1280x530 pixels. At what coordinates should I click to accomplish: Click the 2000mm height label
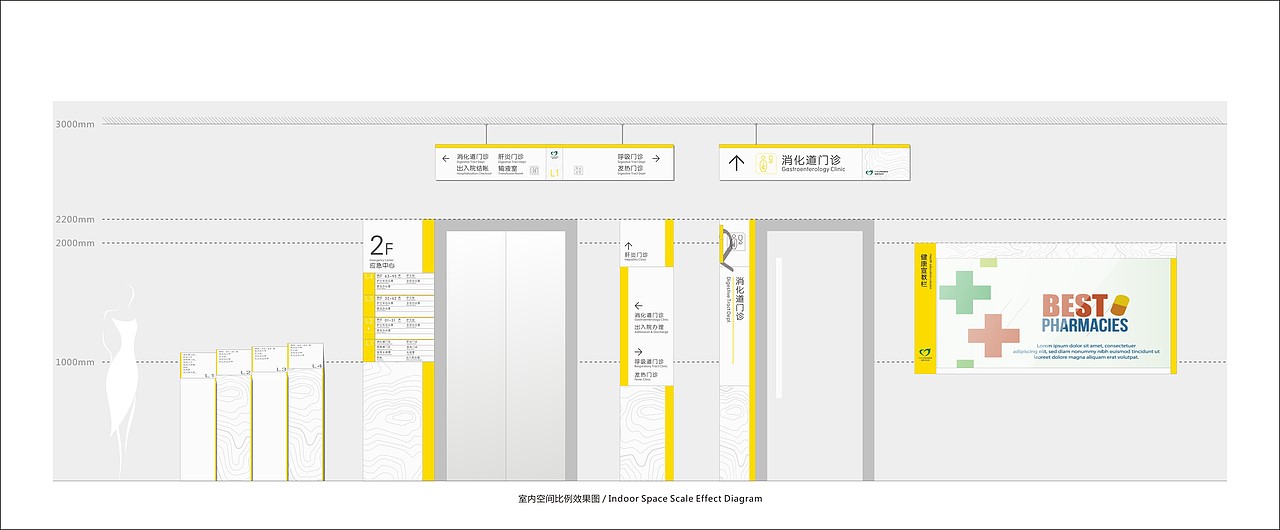tap(75, 243)
